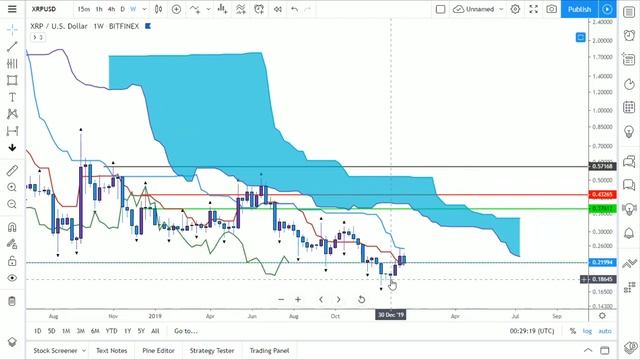
Task: Open the watchlist sidebar panel
Action: [629, 12]
